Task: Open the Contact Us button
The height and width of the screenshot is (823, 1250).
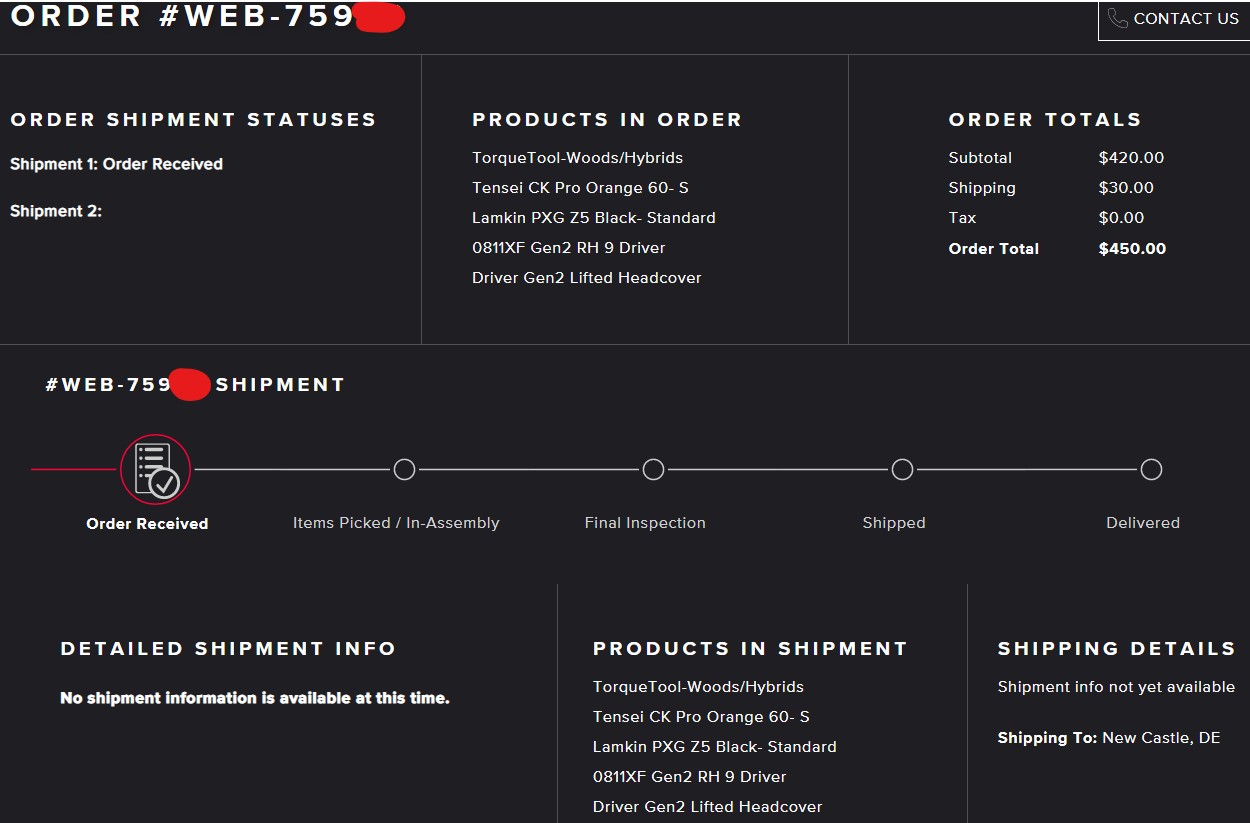Action: pos(1174,19)
